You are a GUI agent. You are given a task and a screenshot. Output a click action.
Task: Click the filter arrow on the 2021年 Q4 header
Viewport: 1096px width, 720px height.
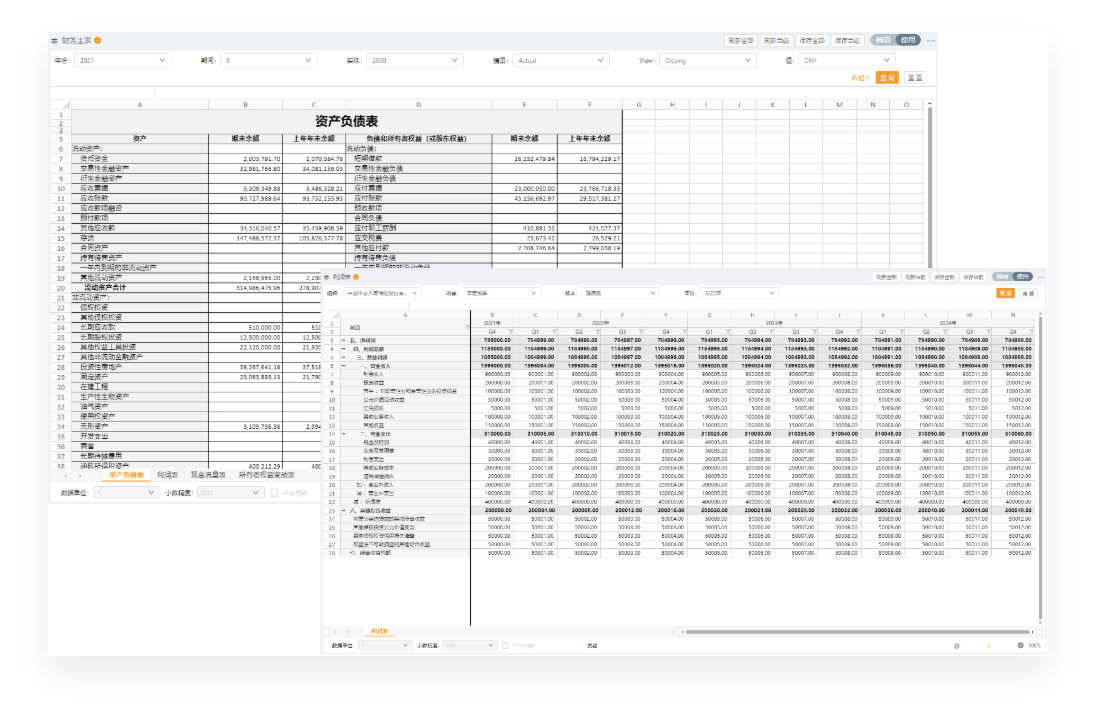(x=511, y=332)
